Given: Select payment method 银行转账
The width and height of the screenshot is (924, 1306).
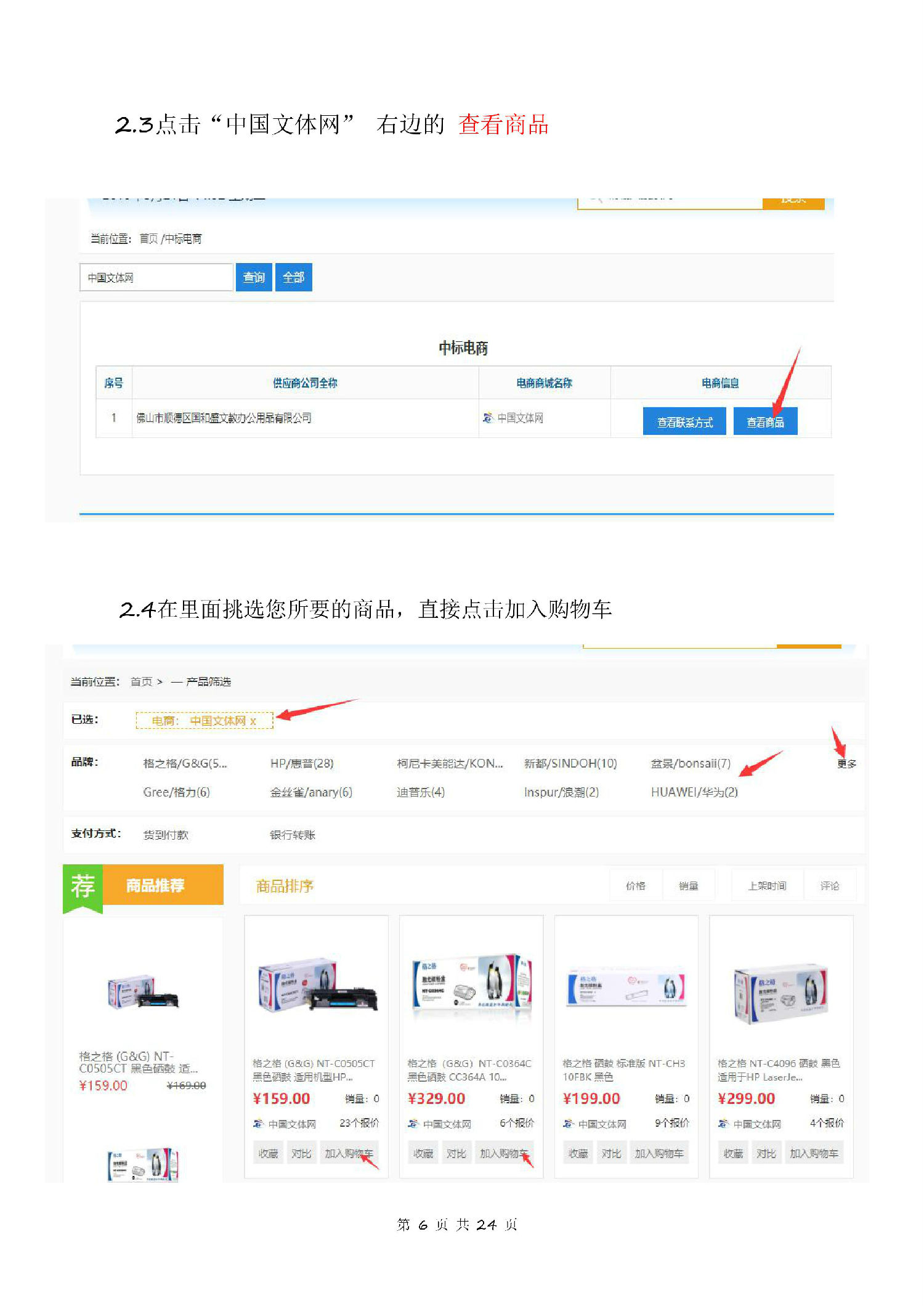Looking at the screenshot, I should (x=293, y=835).
